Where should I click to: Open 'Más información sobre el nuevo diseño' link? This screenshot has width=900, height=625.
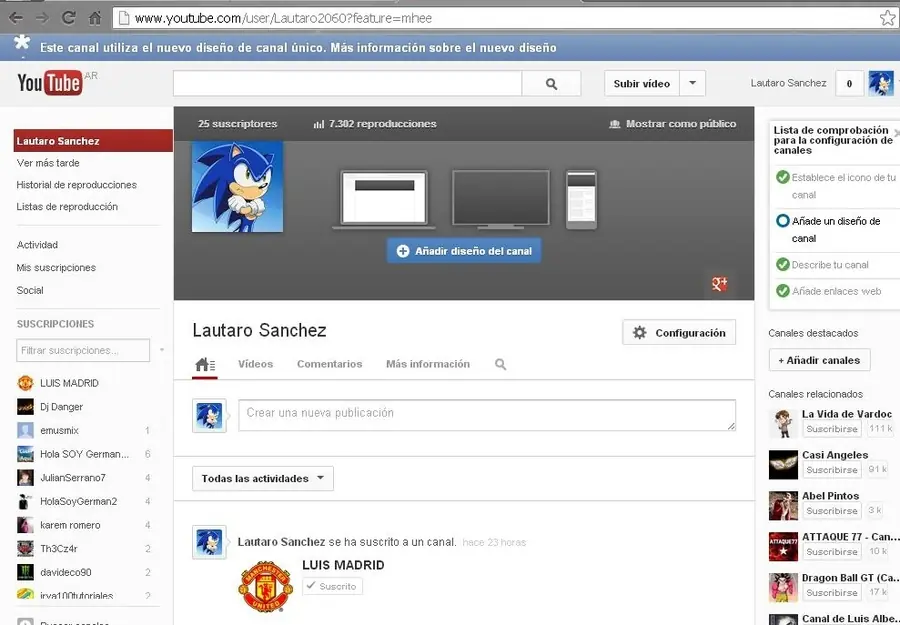443,48
